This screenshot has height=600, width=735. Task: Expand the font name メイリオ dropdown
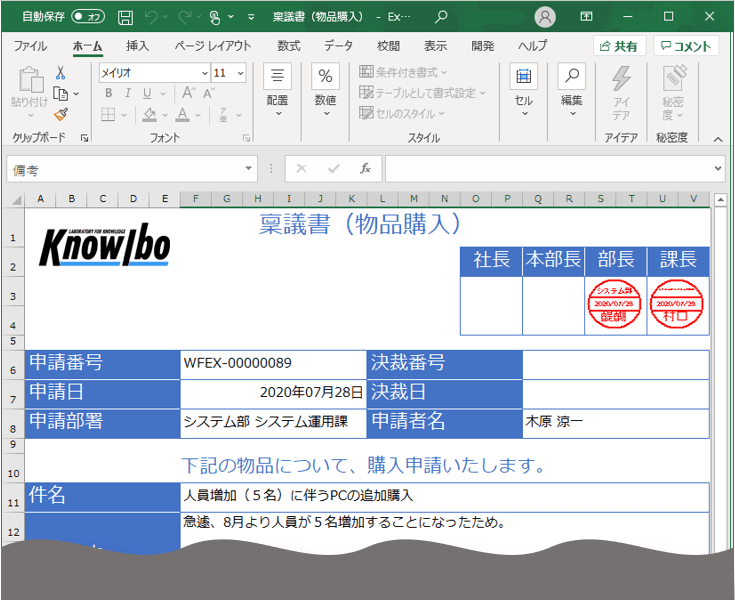coord(204,73)
